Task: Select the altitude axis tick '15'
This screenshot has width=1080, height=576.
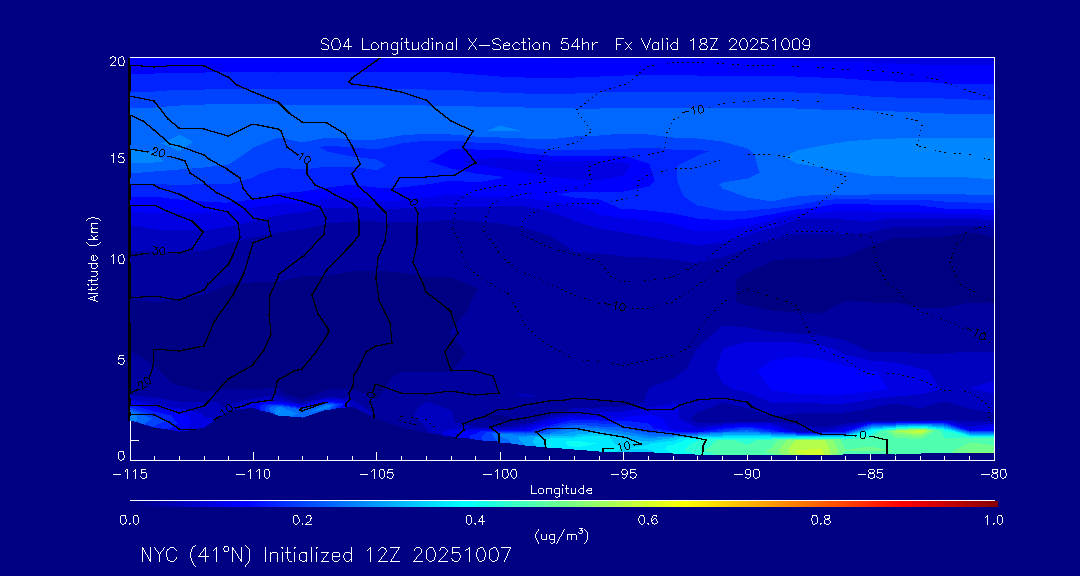Action: (x=117, y=158)
